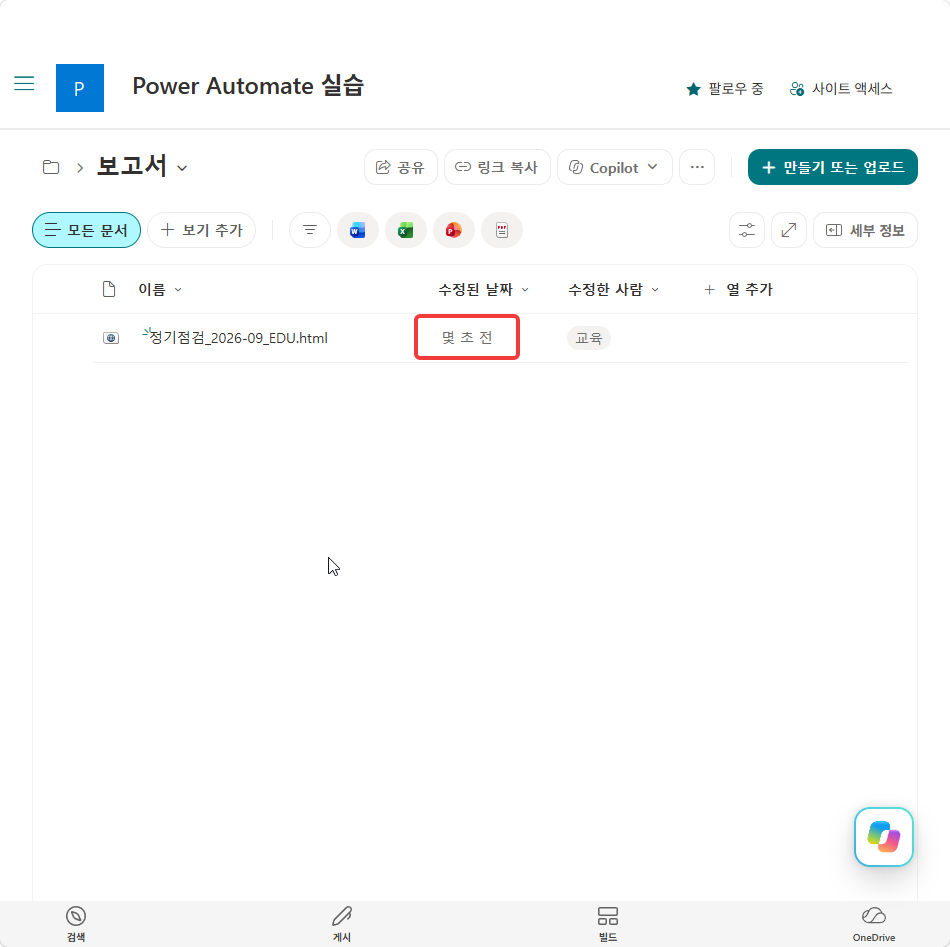Viewport: 950px width, 947px height.
Task: Click 만들기 또는 업로드 button
Action: tap(832, 167)
